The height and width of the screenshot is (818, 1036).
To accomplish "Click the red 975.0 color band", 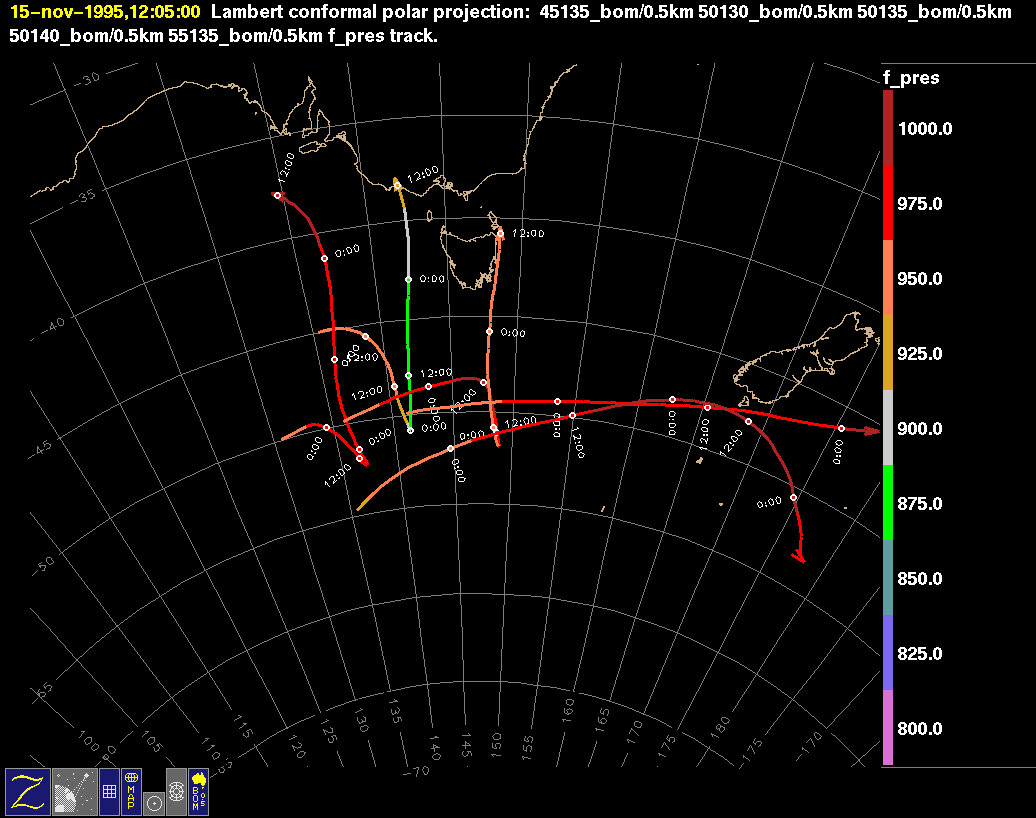I will click(888, 202).
